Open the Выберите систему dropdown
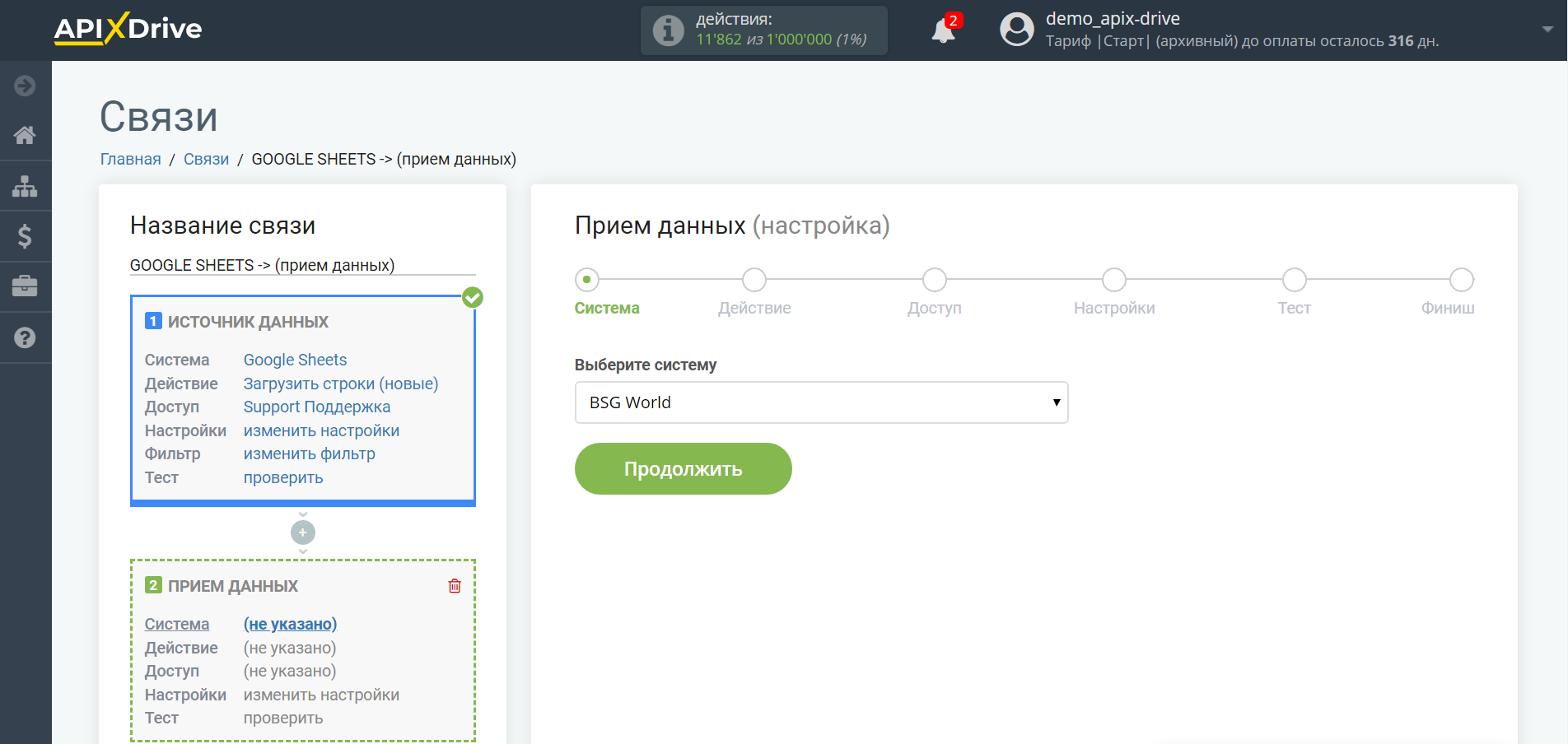 821,402
